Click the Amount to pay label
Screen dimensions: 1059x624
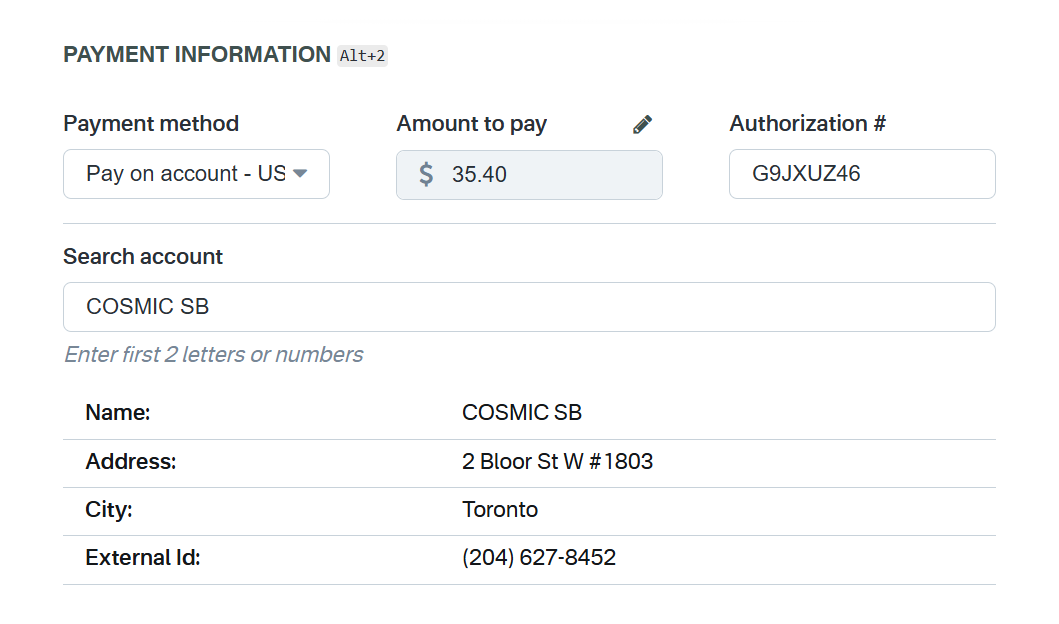point(471,124)
